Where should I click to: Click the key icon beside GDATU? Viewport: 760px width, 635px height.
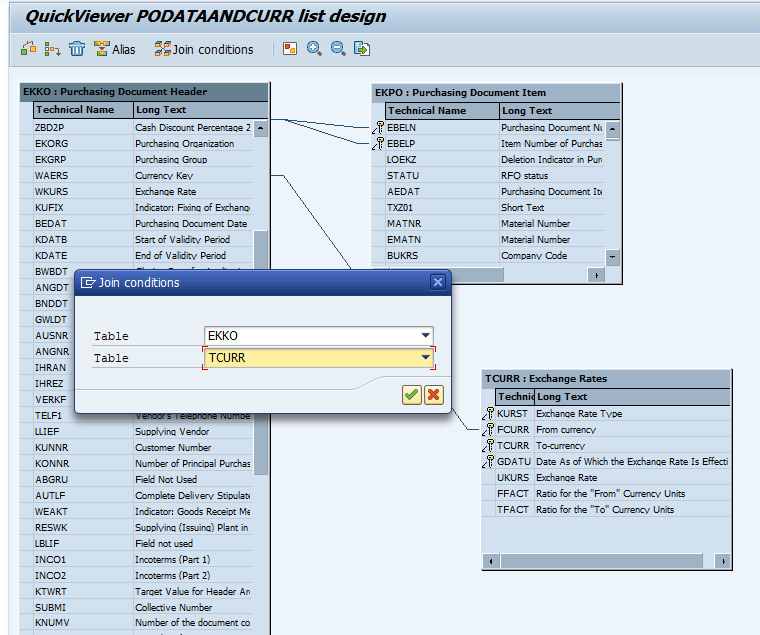pyautogui.click(x=489, y=461)
